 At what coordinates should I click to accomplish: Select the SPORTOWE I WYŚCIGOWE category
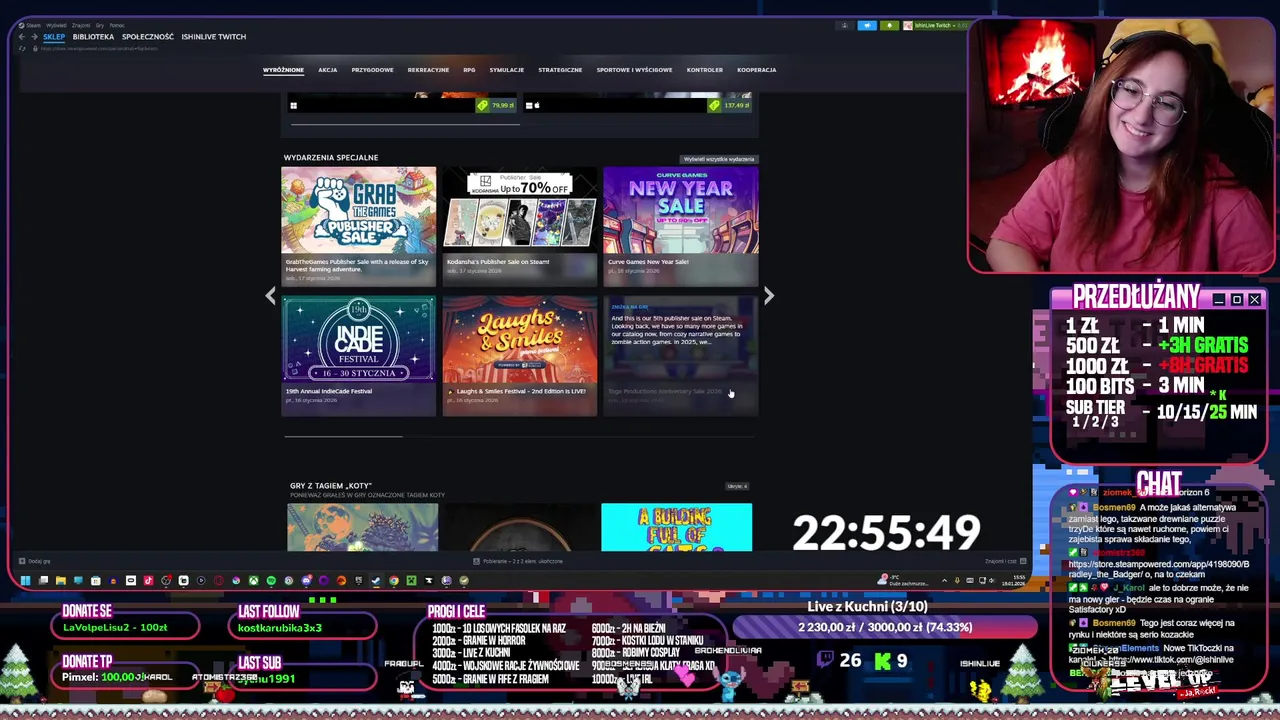click(634, 70)
